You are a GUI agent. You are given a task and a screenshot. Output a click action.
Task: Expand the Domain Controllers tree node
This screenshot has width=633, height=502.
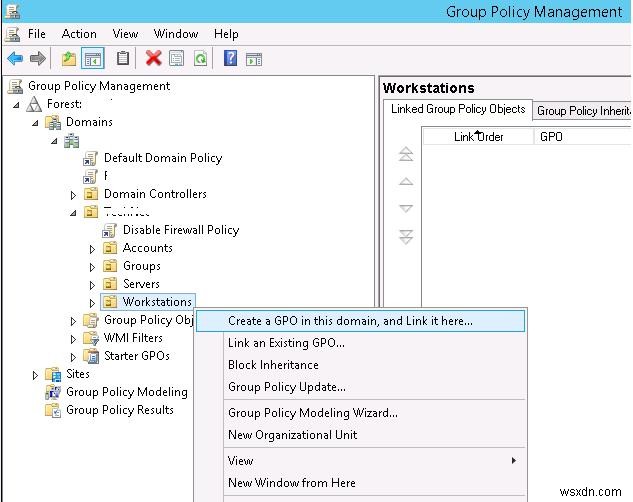tap(73, 195)
